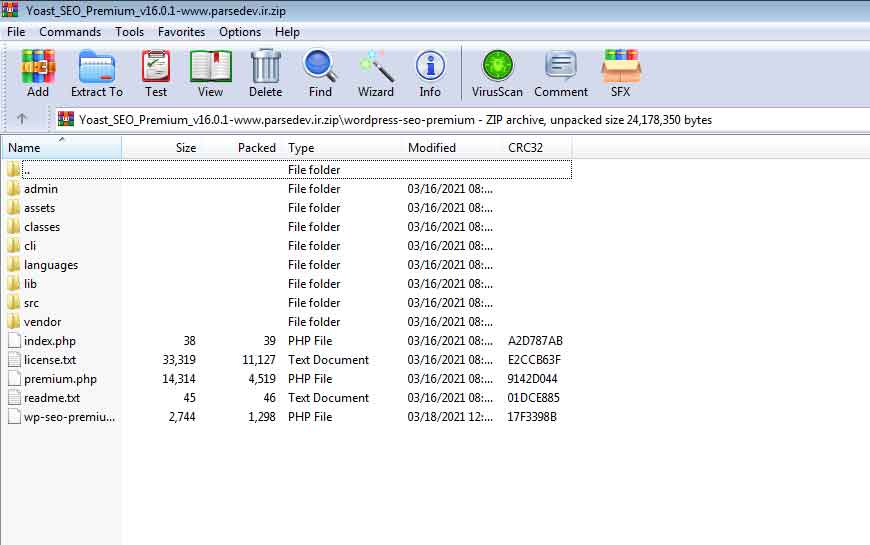
Task: Select file name readme.txt
Action: [52, 398]
